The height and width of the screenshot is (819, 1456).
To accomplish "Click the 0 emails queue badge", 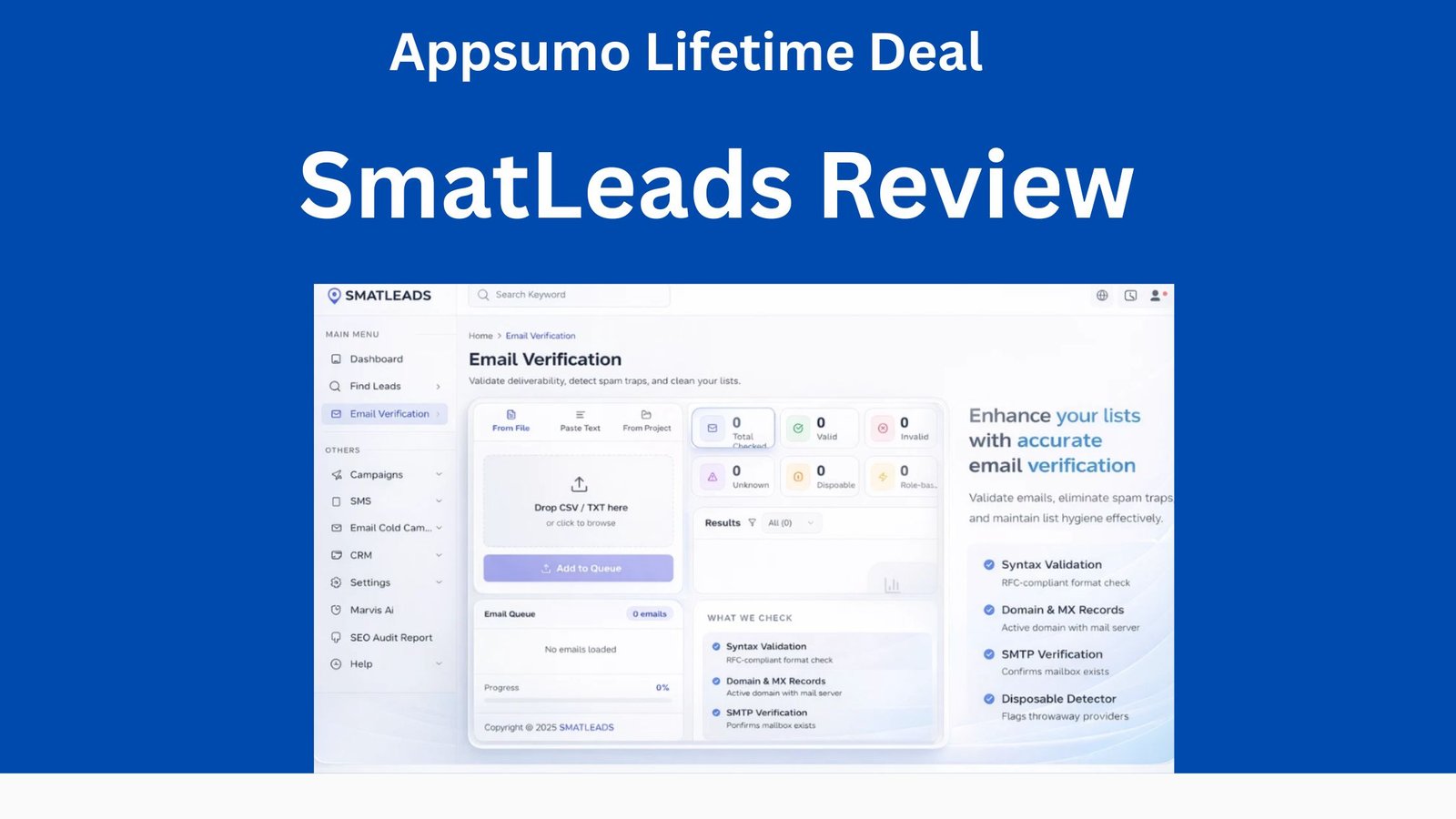I will pos(650,614).
